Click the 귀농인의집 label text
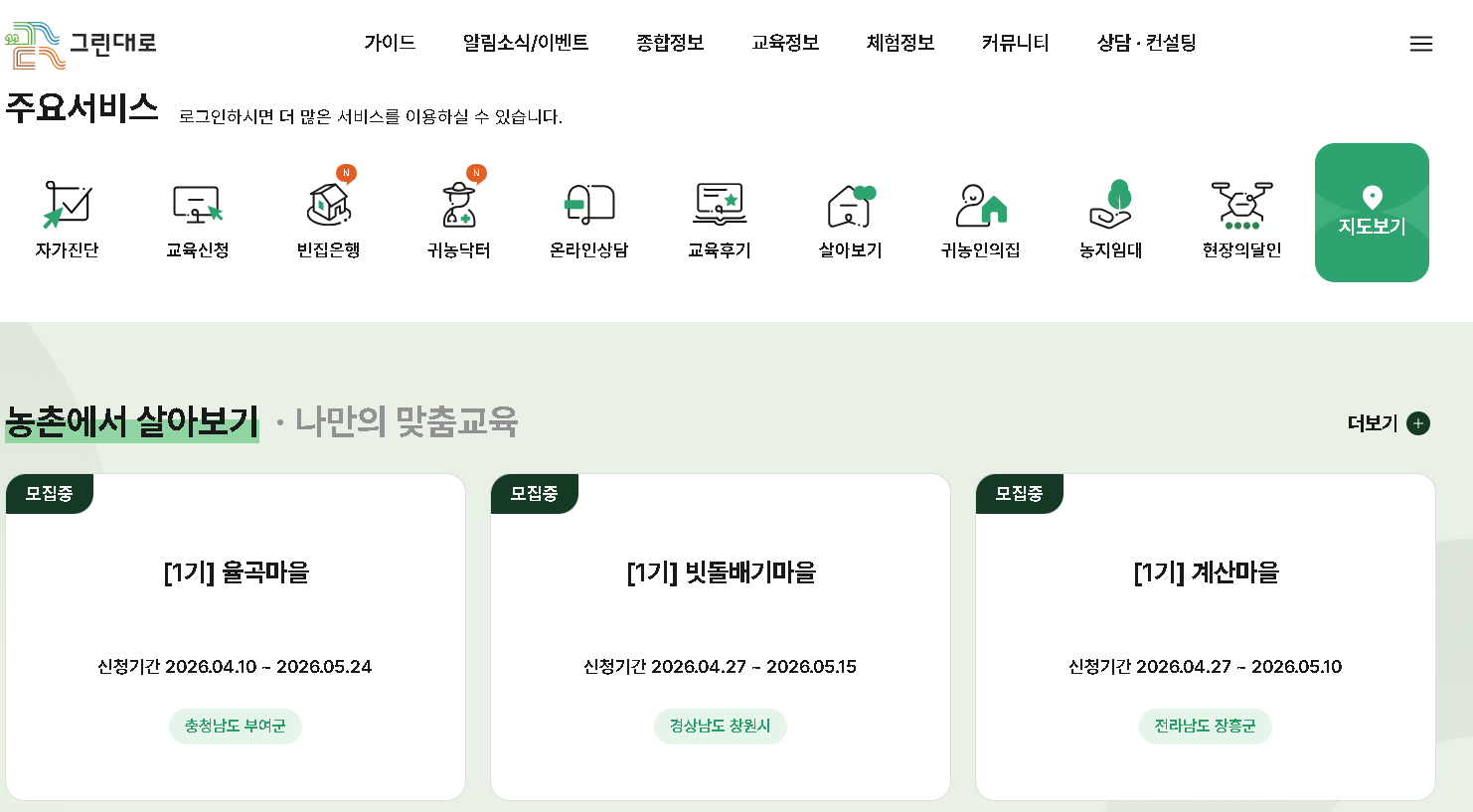1473x812 pixels. pos(981,250)
